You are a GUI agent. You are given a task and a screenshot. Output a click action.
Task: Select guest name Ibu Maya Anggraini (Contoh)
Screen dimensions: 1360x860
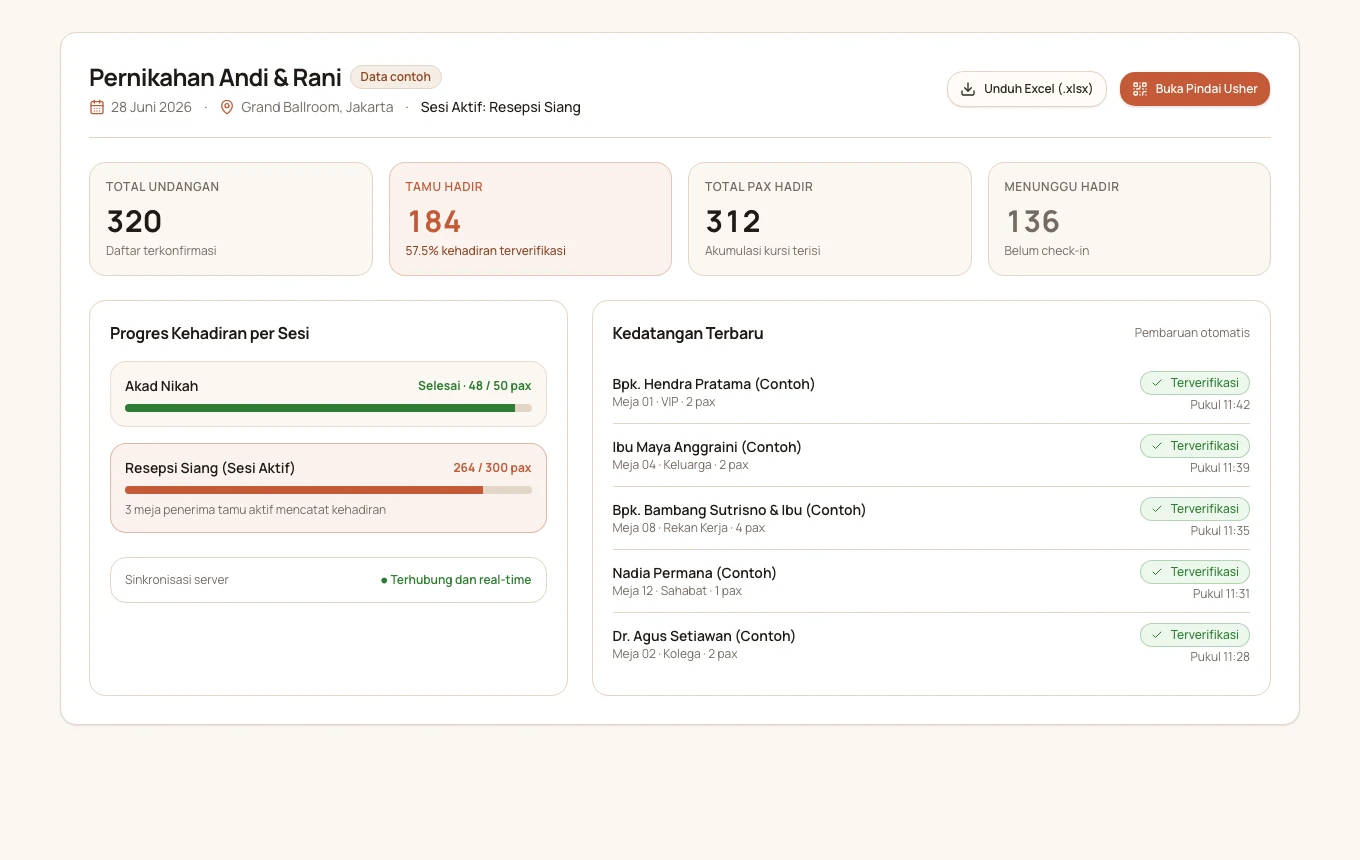(707, 447)
